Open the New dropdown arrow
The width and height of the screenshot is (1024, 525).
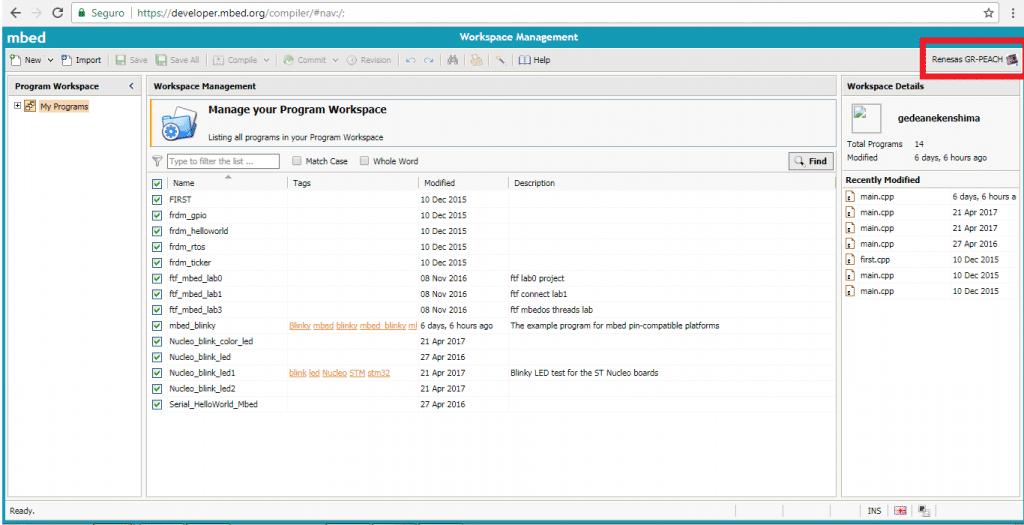coord(51,60)
